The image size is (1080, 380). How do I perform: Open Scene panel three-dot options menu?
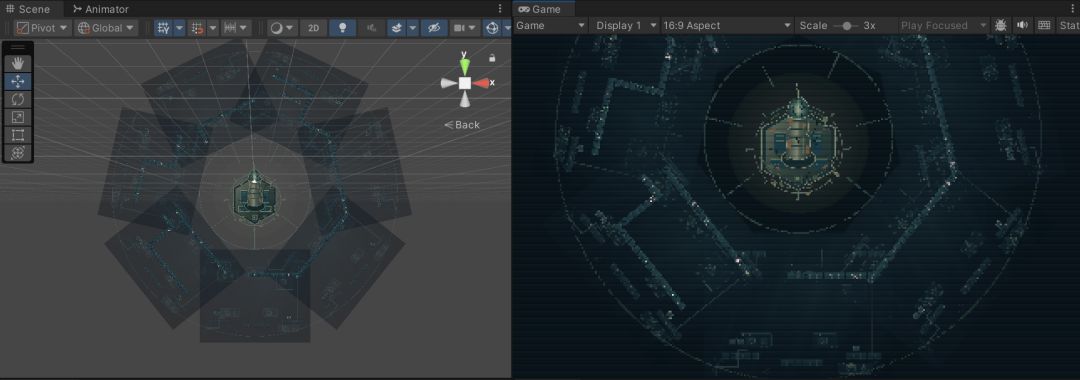(500, 9)
